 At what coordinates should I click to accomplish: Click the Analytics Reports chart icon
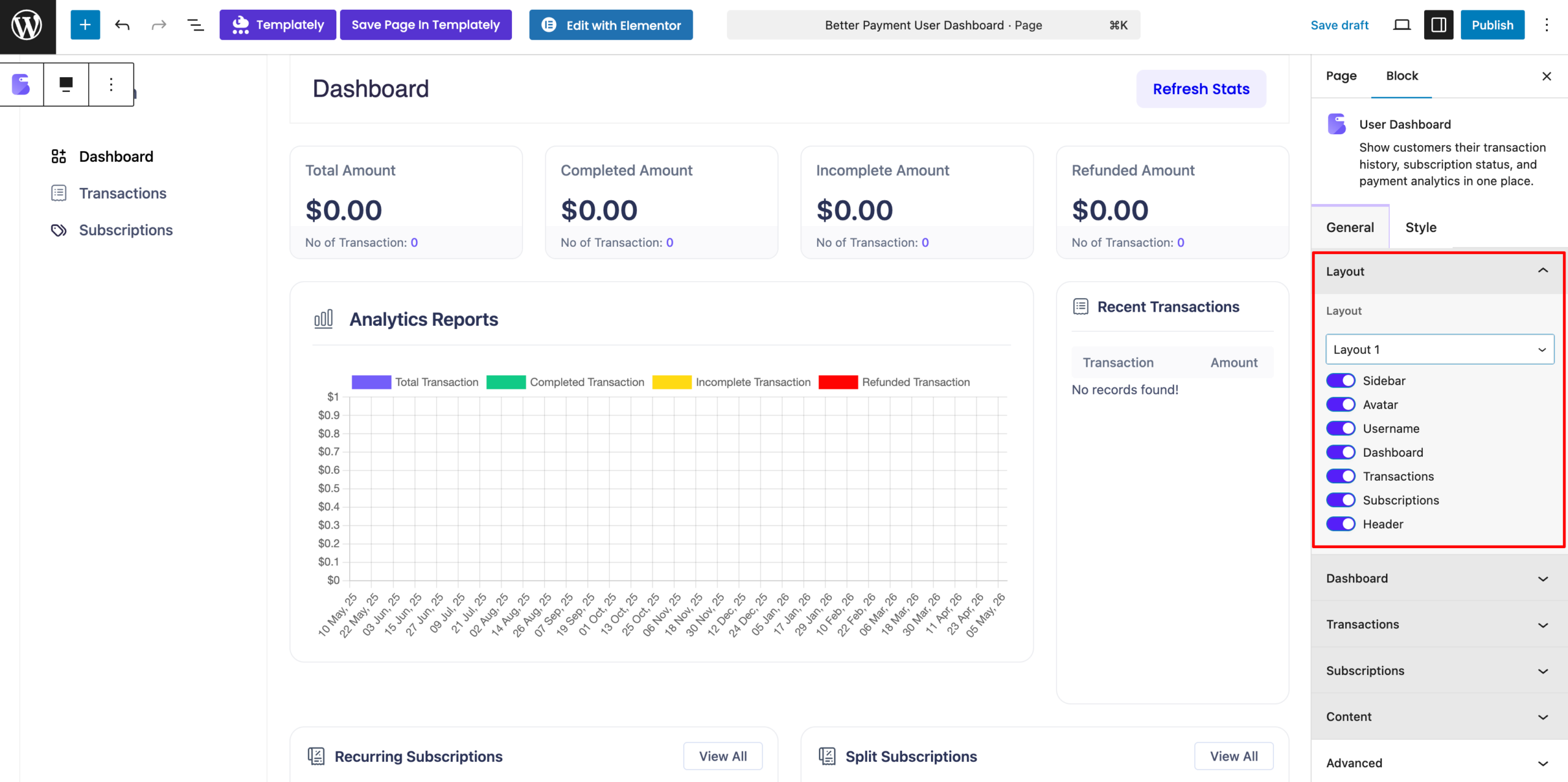(x=323, y=319)
